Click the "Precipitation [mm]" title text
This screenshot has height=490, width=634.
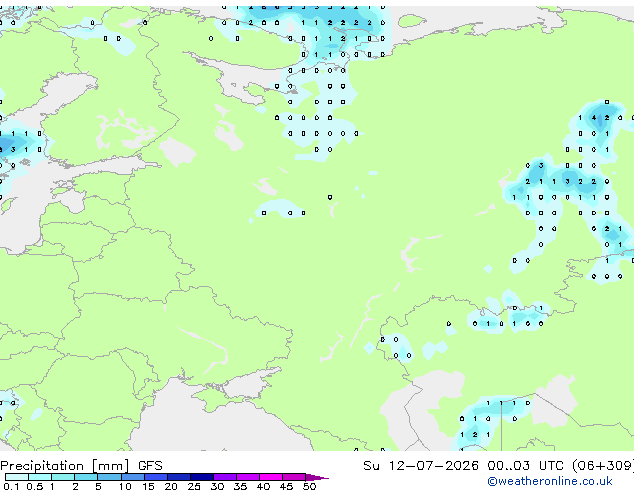(65, 466)
